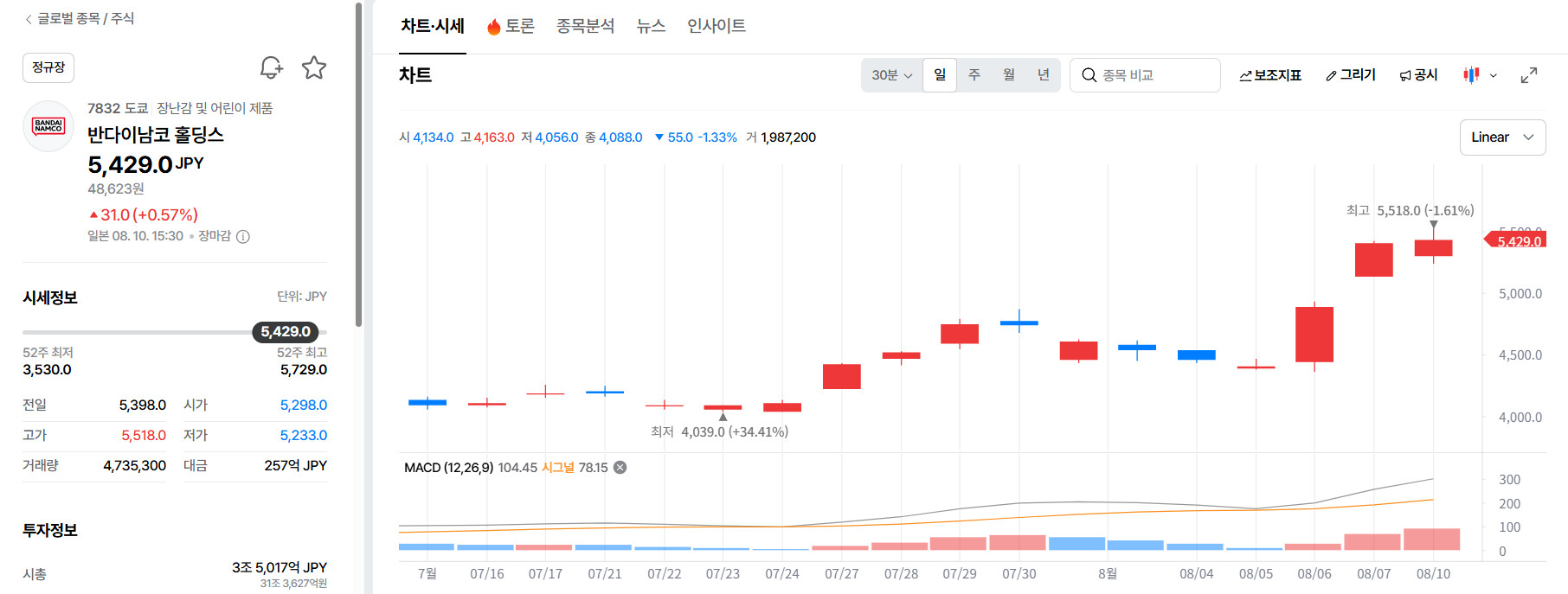Click the 52-week price range slider
Viewport: 1568px width, 594px height.
click(x=175, y=332)
